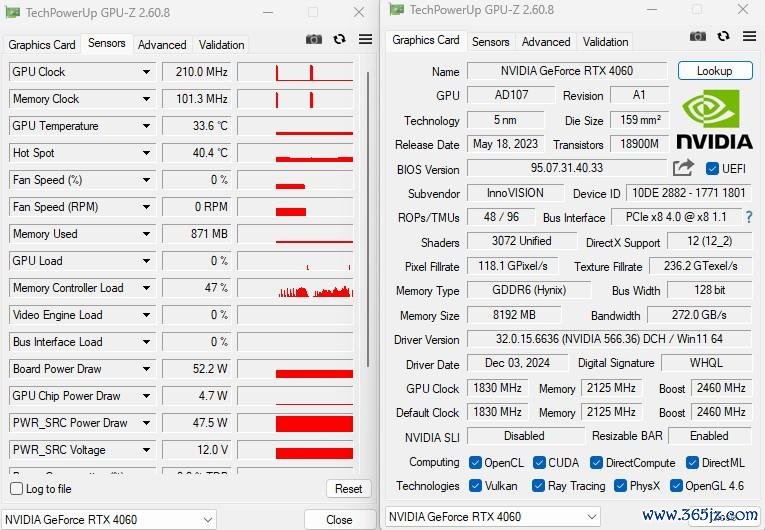Open the Hot Spot sensor dropdown
The width and height of the screenshot is (765, 530).
point(146,153)
